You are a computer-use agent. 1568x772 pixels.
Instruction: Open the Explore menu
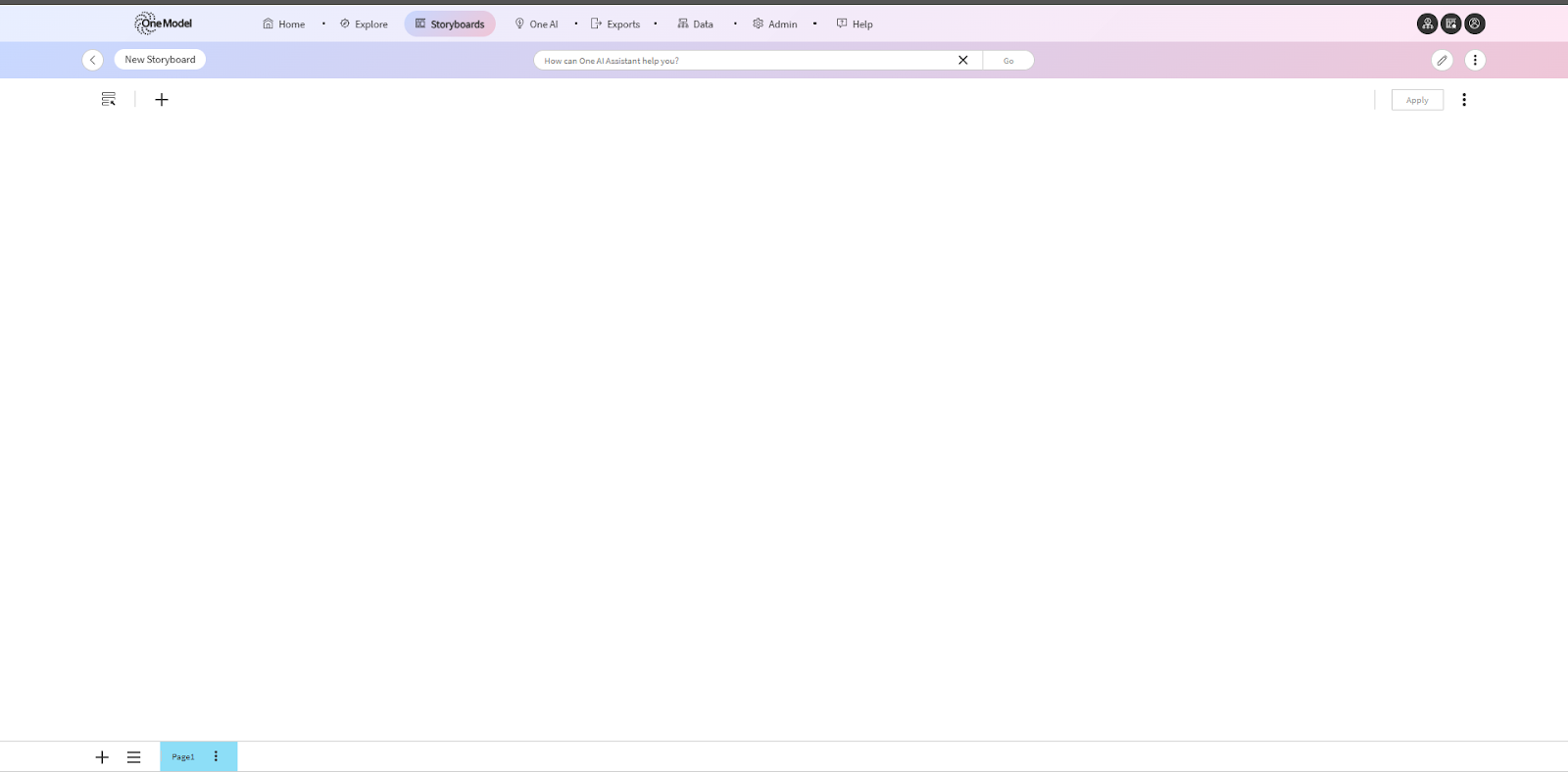(364, 24)
